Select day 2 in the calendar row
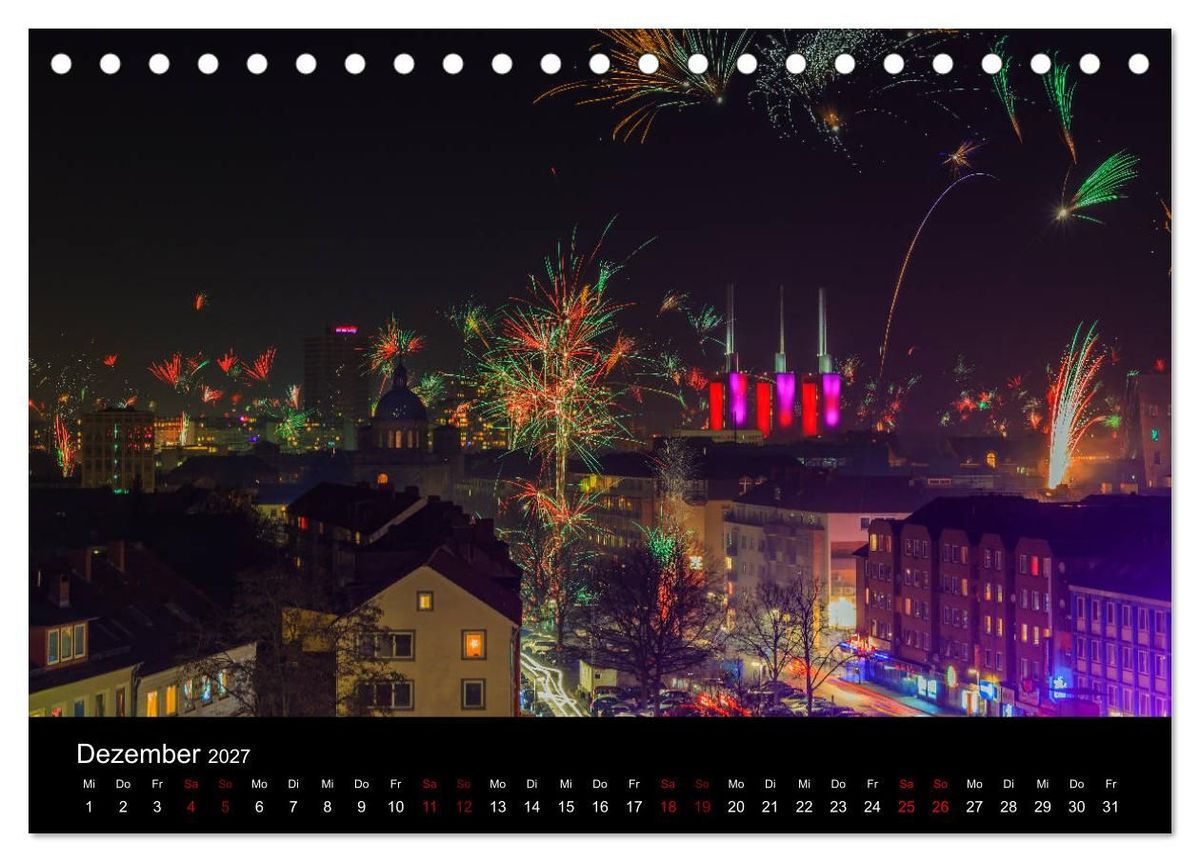The image size is (1200, 862). (x=123, y=807)
